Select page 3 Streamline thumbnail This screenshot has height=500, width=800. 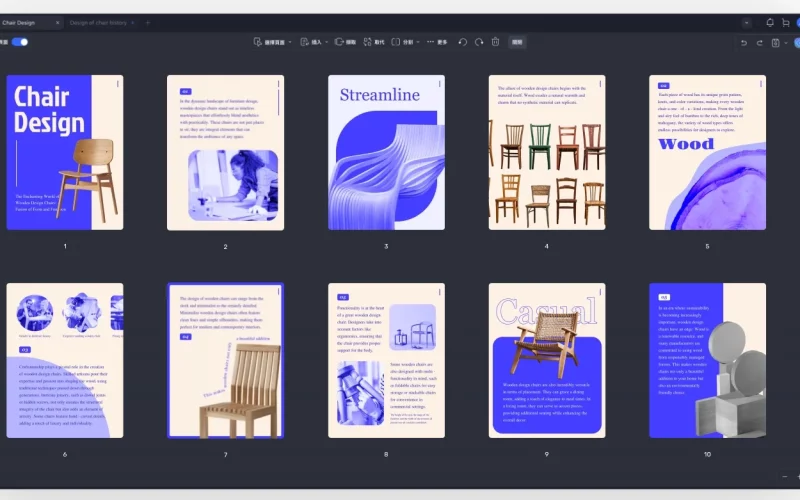[x=386, y=153]
